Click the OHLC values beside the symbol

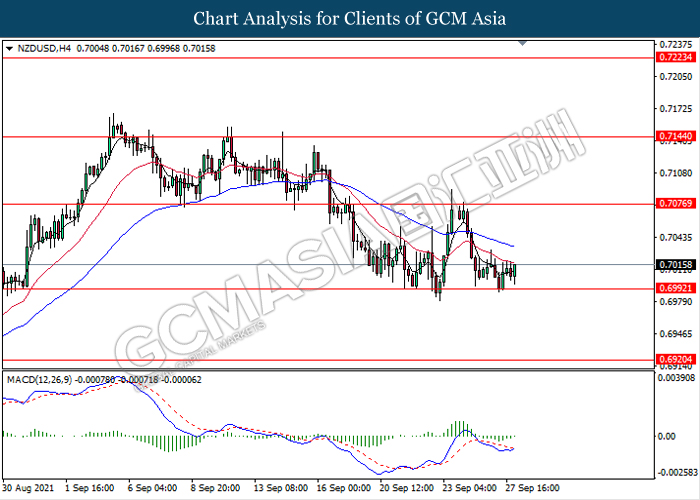146,49
